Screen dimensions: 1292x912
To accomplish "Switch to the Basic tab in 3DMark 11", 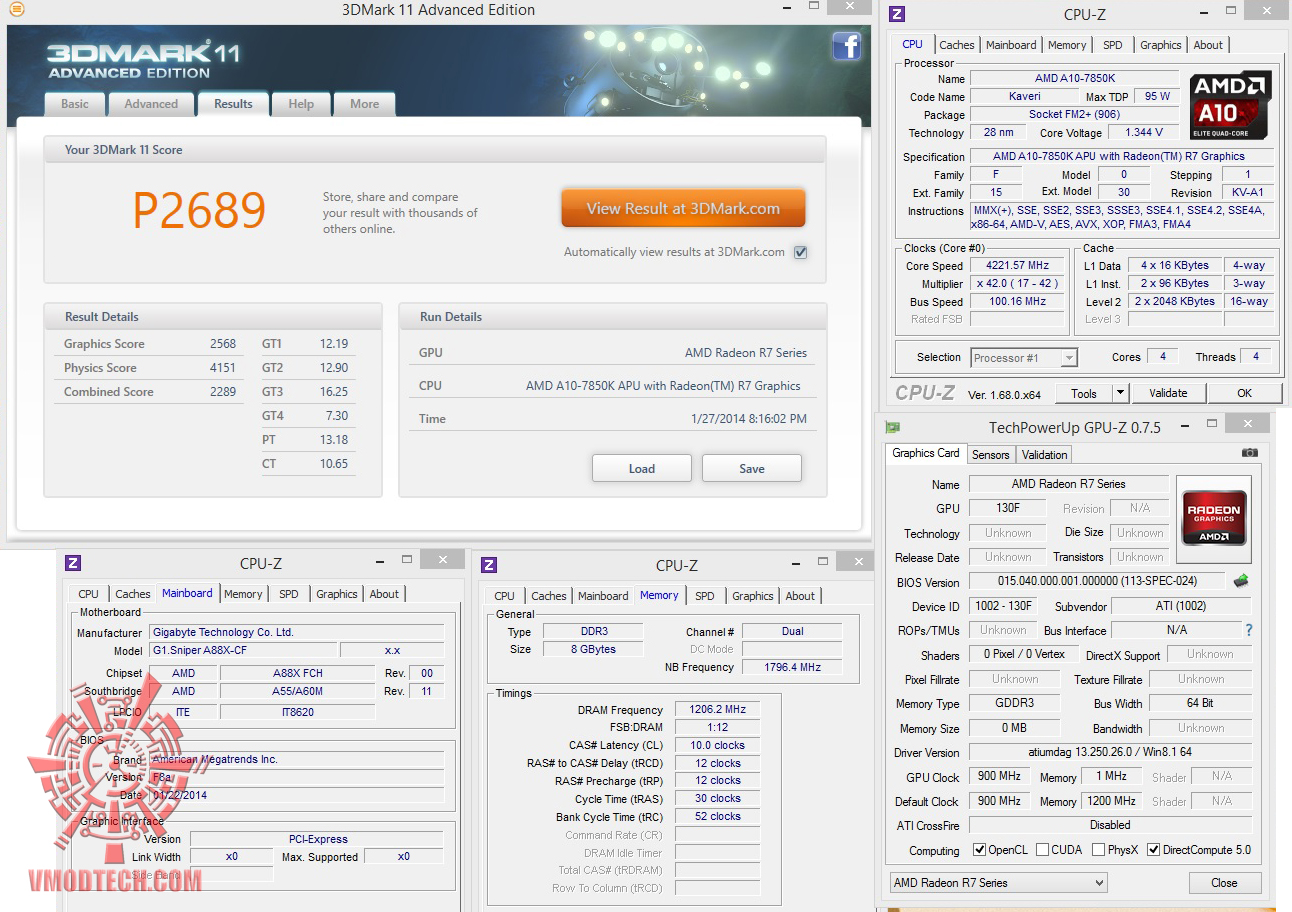I will click(75, 104).
